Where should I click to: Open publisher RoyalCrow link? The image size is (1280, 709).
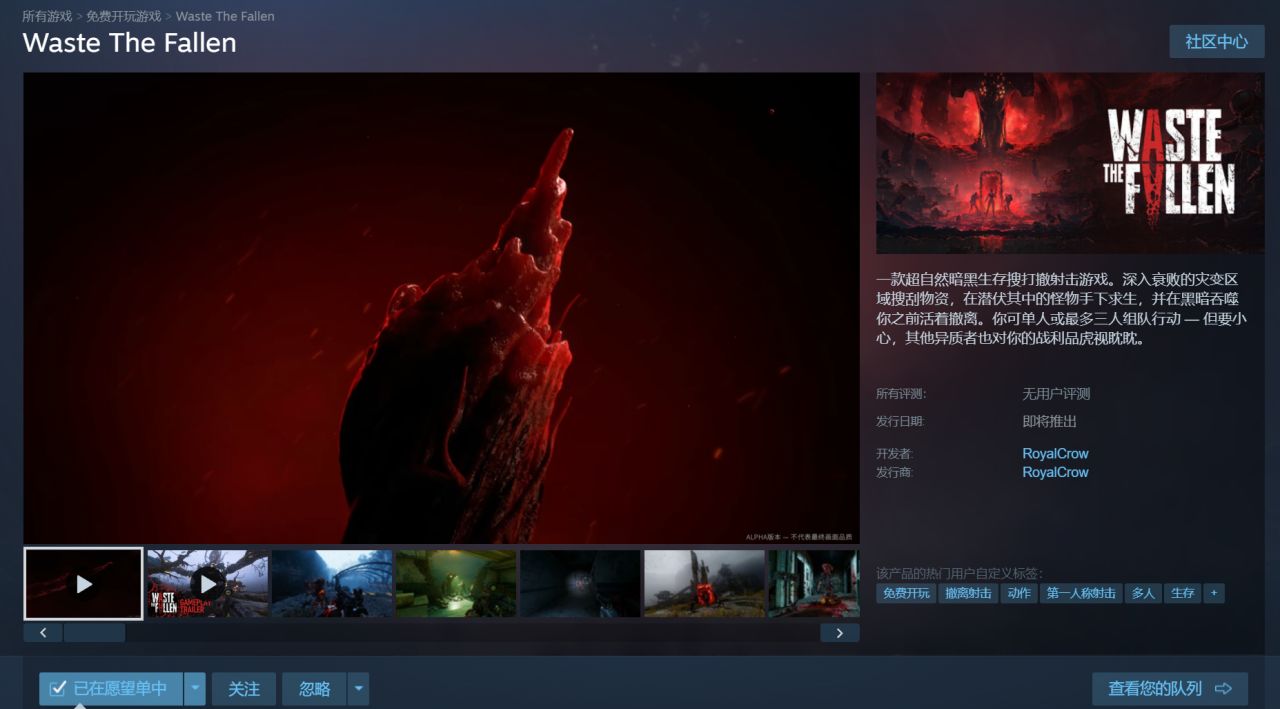click(1055, 472)
